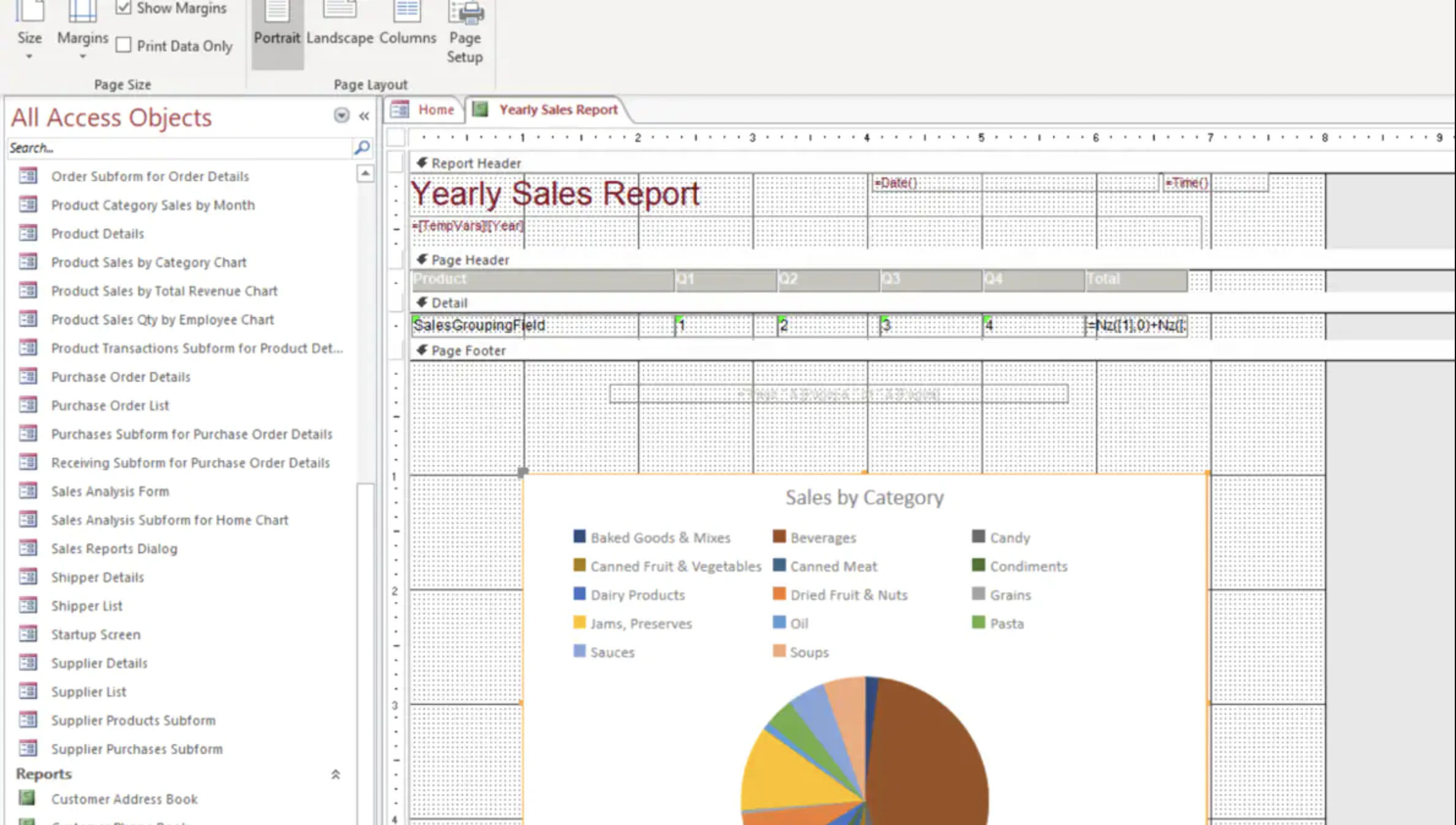
Task: Select the Yearly Sales Report tab
Action: (x=557, y=110)
